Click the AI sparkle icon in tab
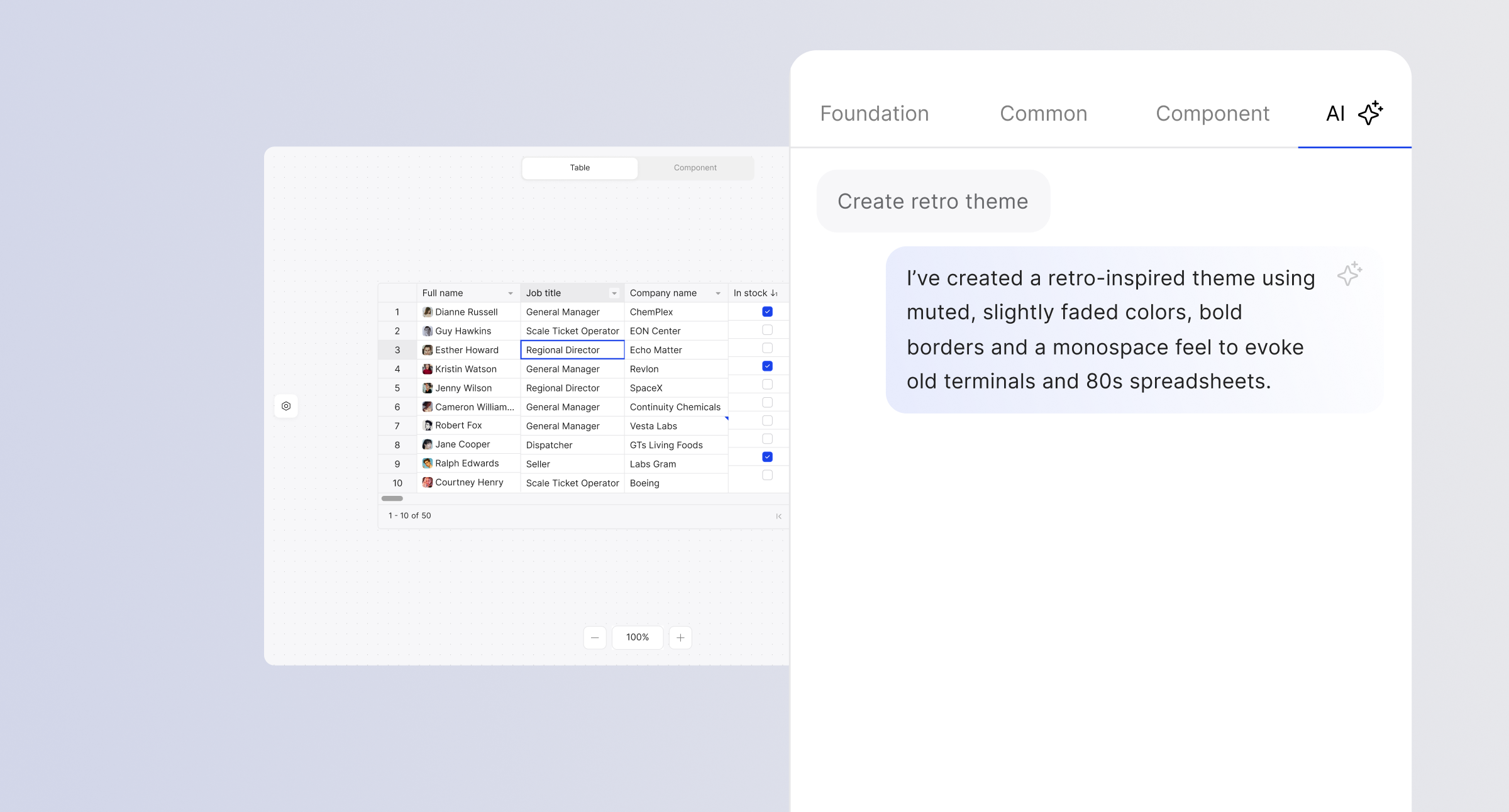 coord(1370,113)
